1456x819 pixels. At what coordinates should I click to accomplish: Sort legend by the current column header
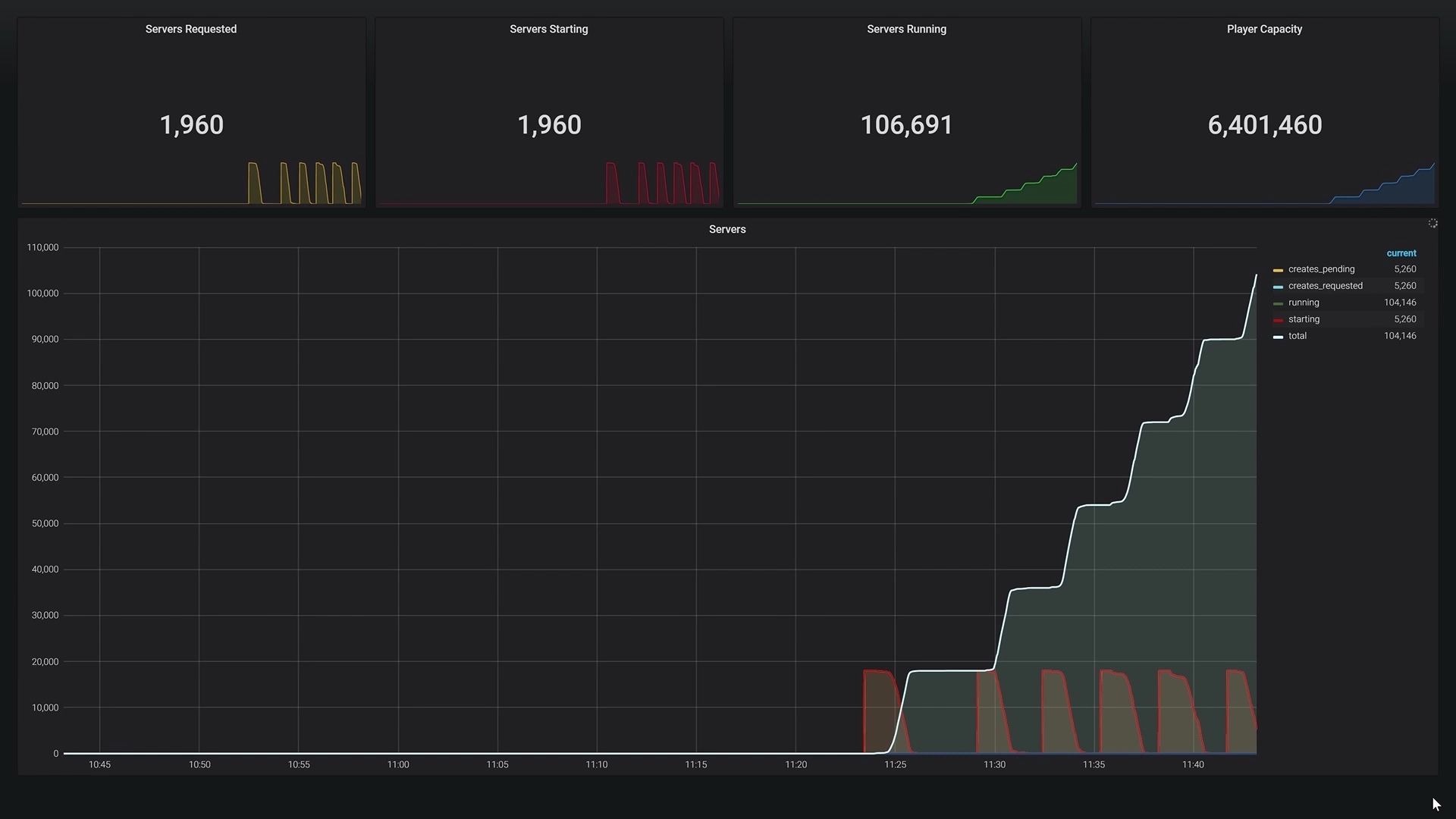1401,253
